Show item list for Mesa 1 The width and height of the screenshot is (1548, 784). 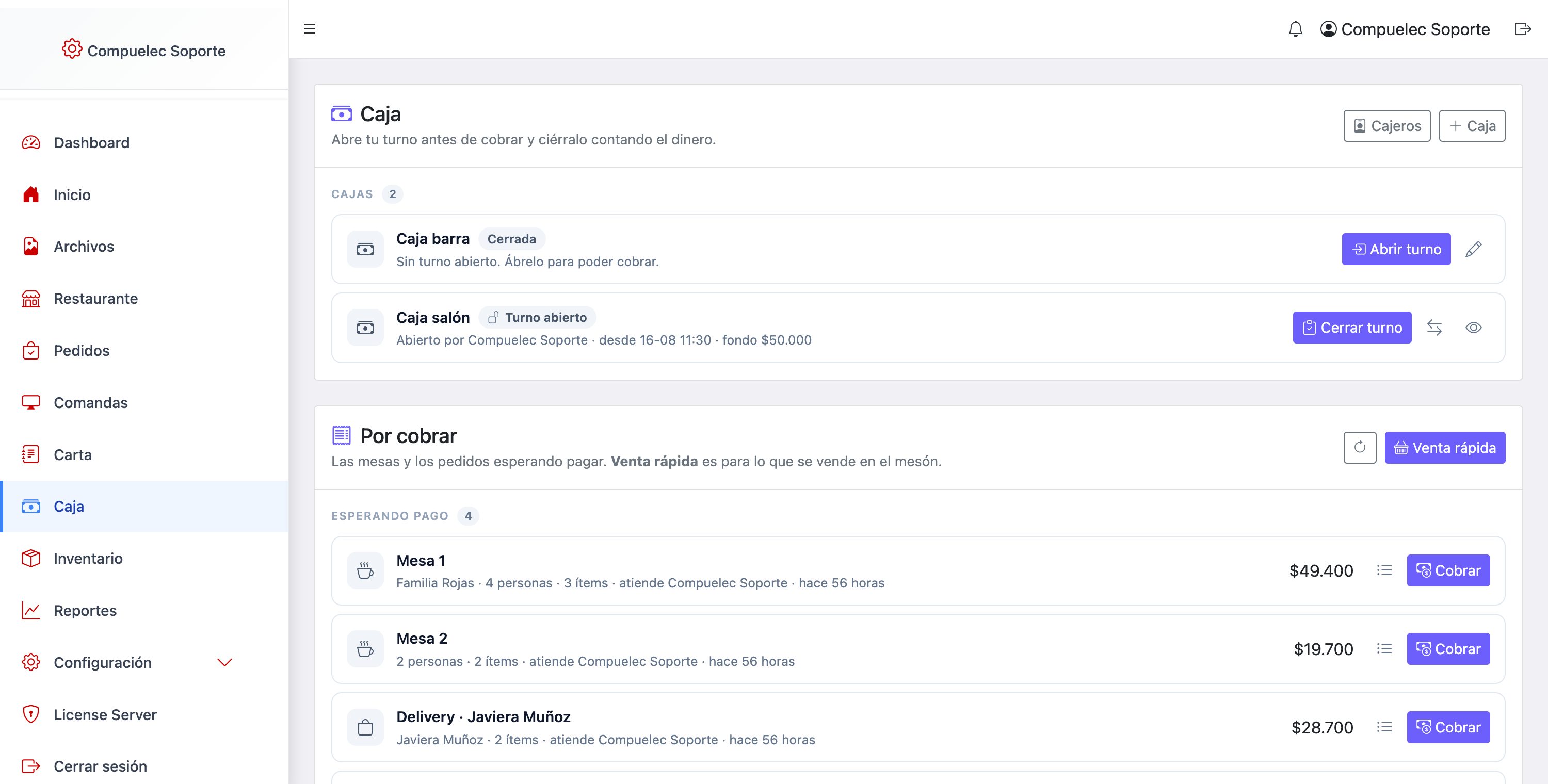(1384, 570)
